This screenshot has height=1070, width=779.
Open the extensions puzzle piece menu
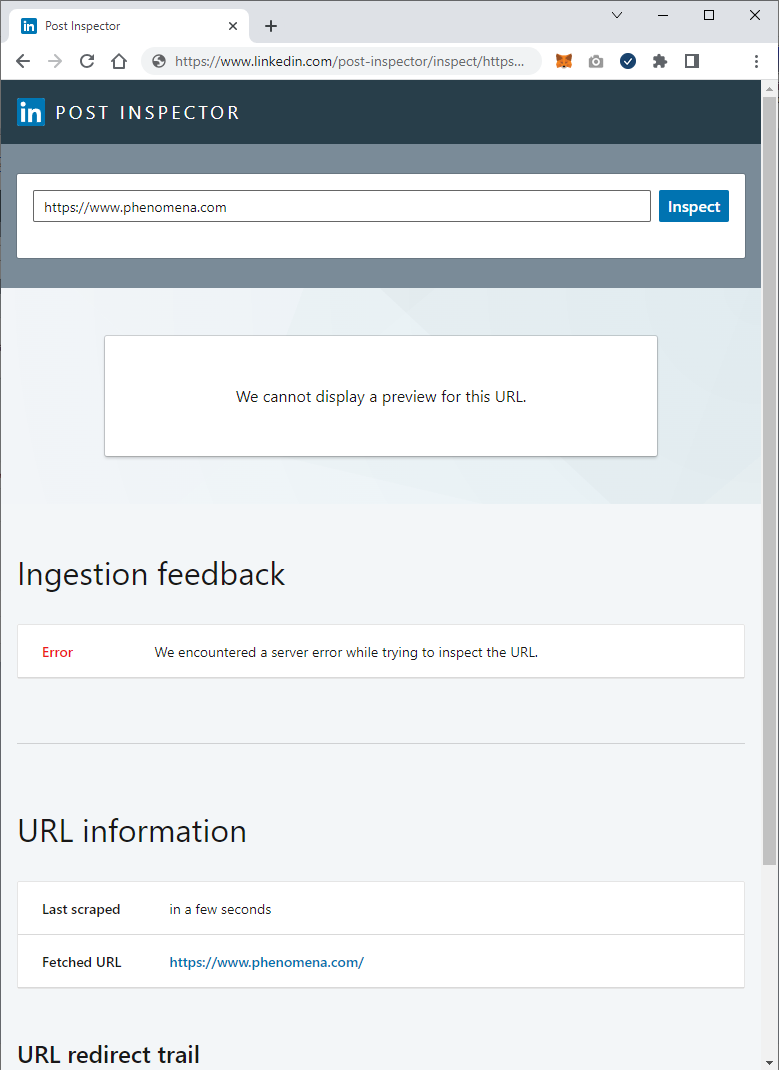pos(660,61)
